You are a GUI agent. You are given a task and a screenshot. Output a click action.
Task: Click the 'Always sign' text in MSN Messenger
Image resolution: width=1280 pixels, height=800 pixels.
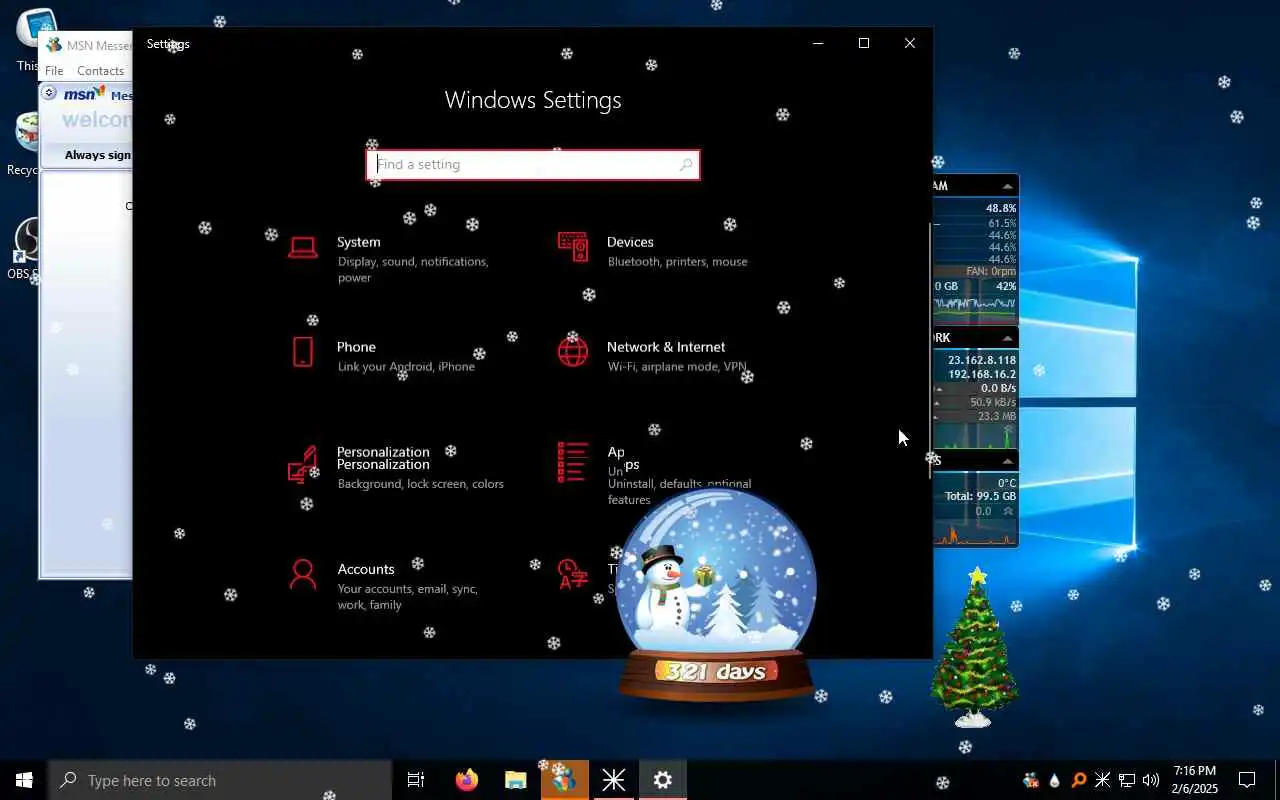[x=98, y=155]
